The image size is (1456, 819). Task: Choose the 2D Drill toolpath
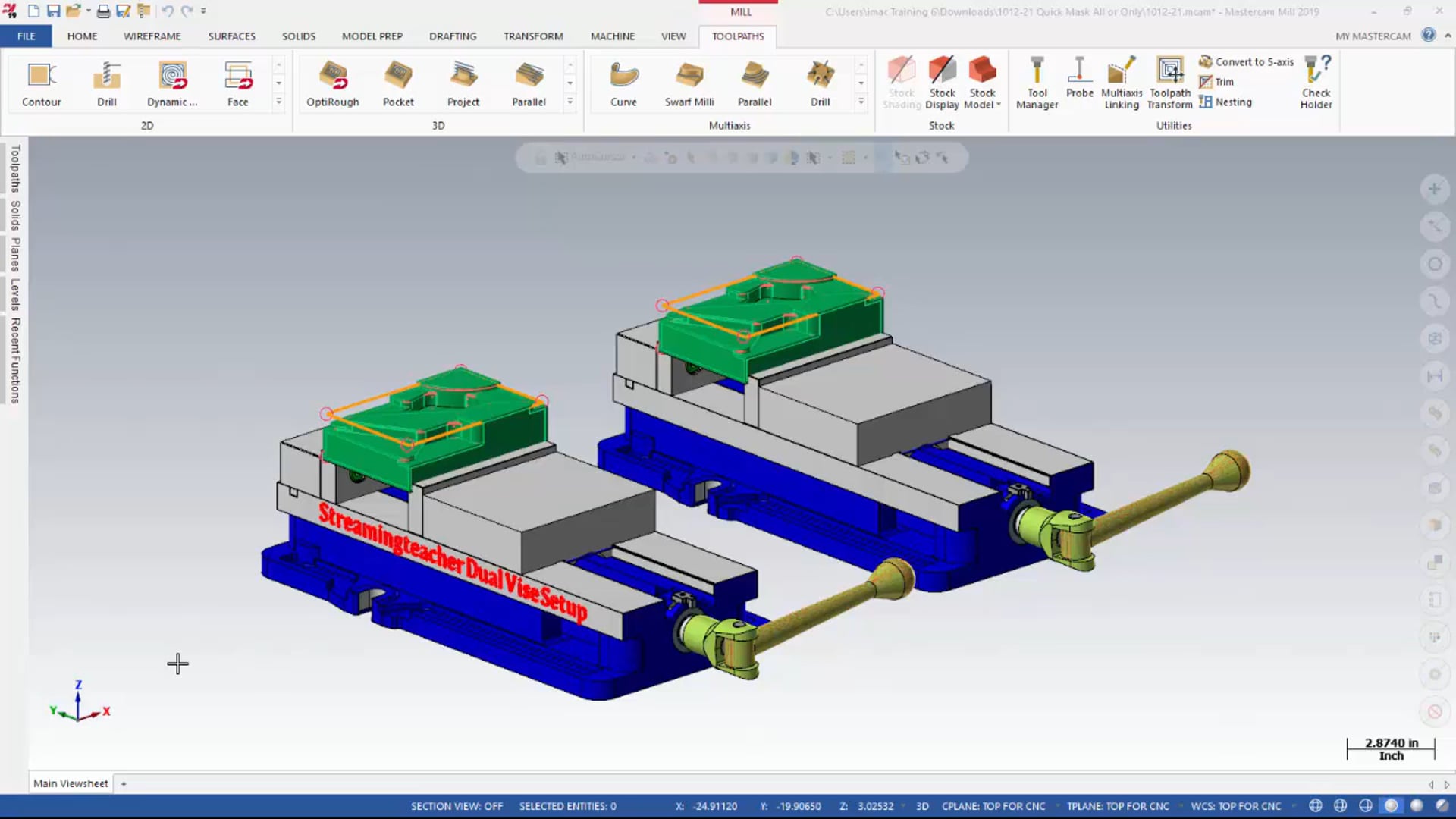106,84
